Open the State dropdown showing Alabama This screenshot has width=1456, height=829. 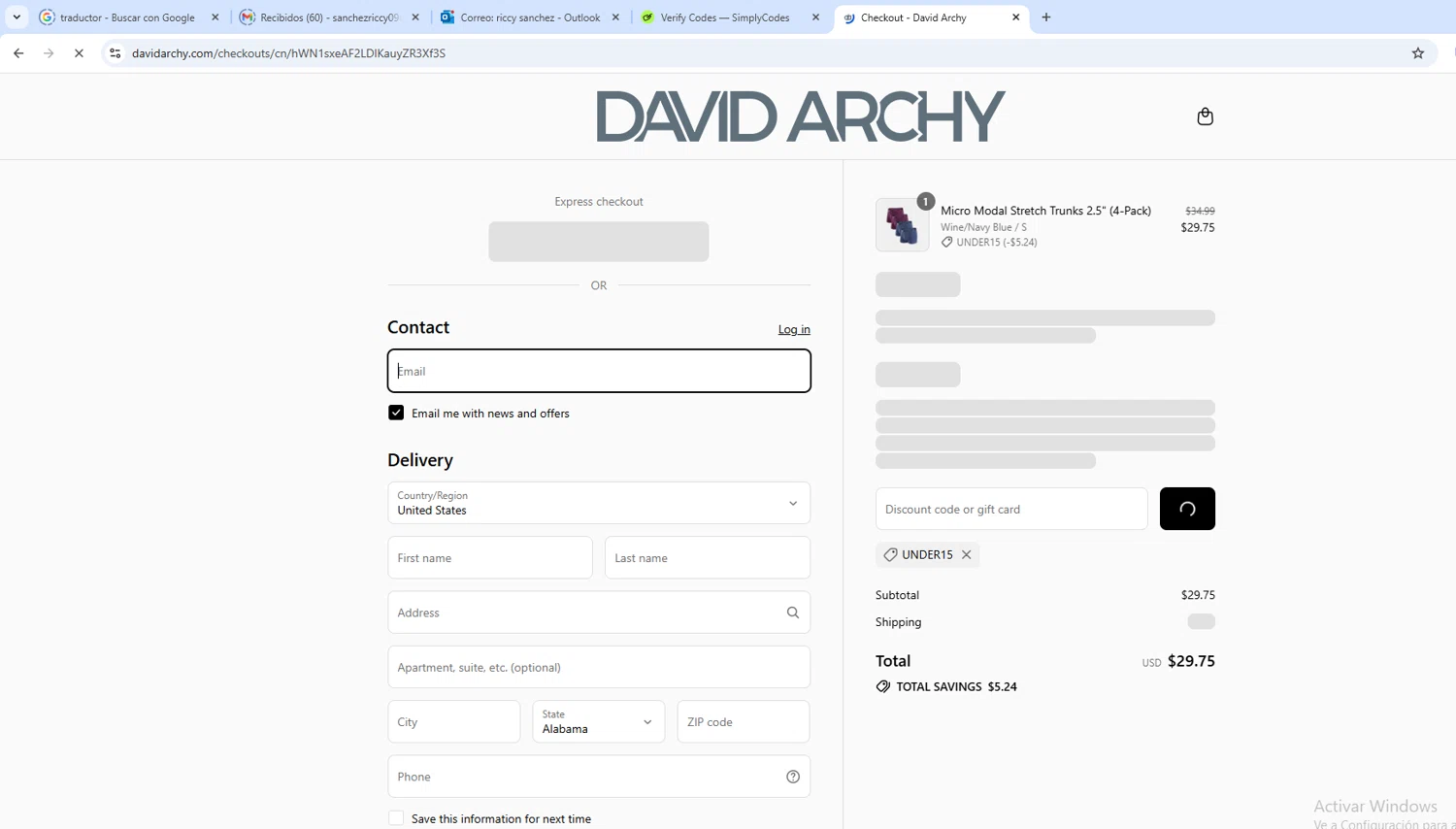coord(599,721)
